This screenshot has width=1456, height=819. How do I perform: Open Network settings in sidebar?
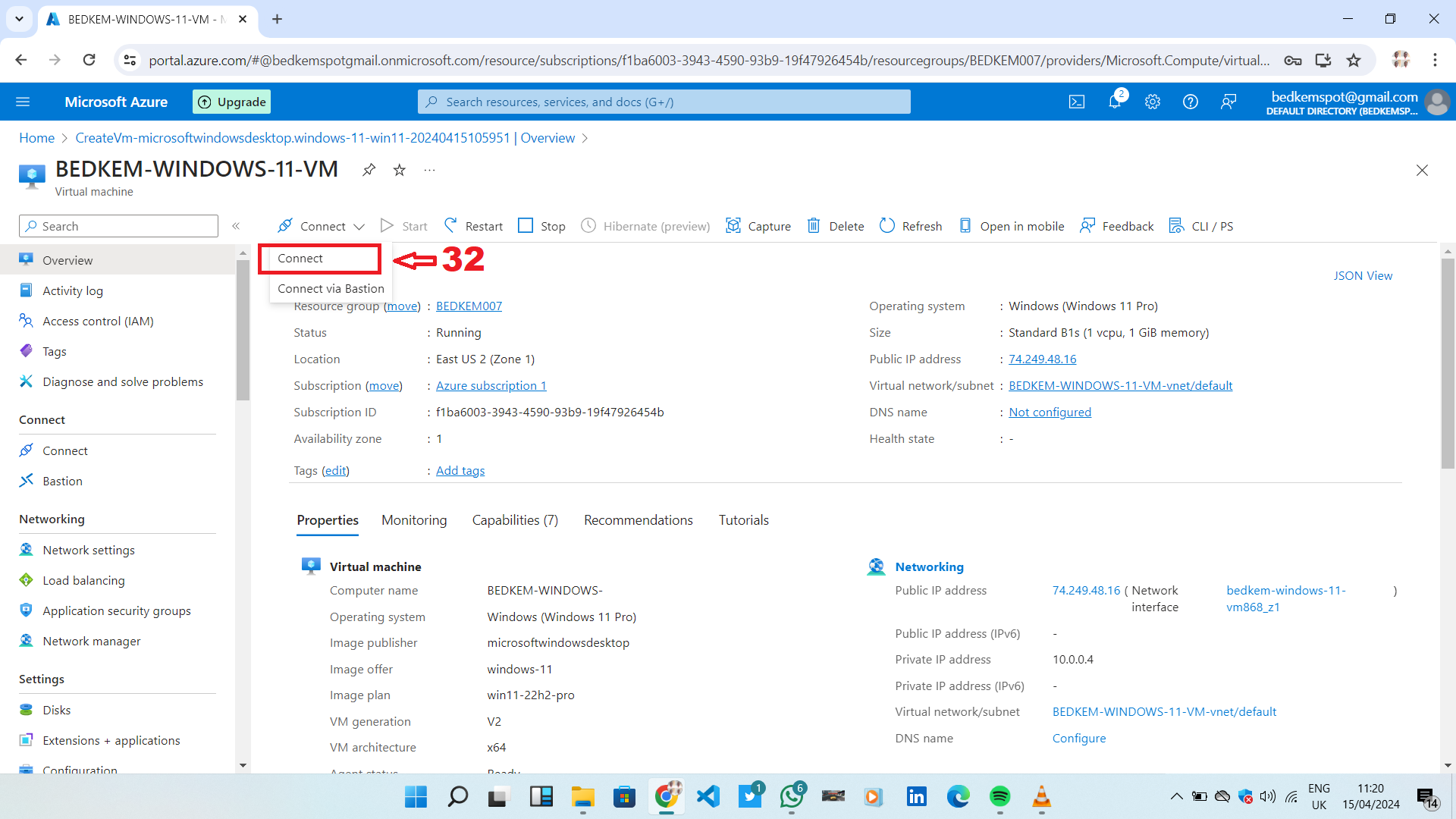pos(89,550)
